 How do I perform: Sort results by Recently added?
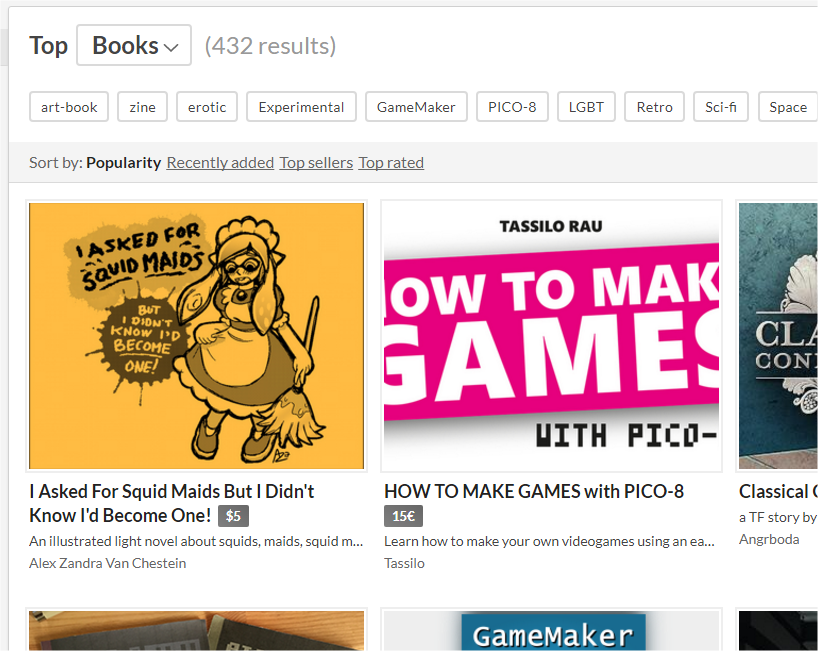[x=220, y=163]
